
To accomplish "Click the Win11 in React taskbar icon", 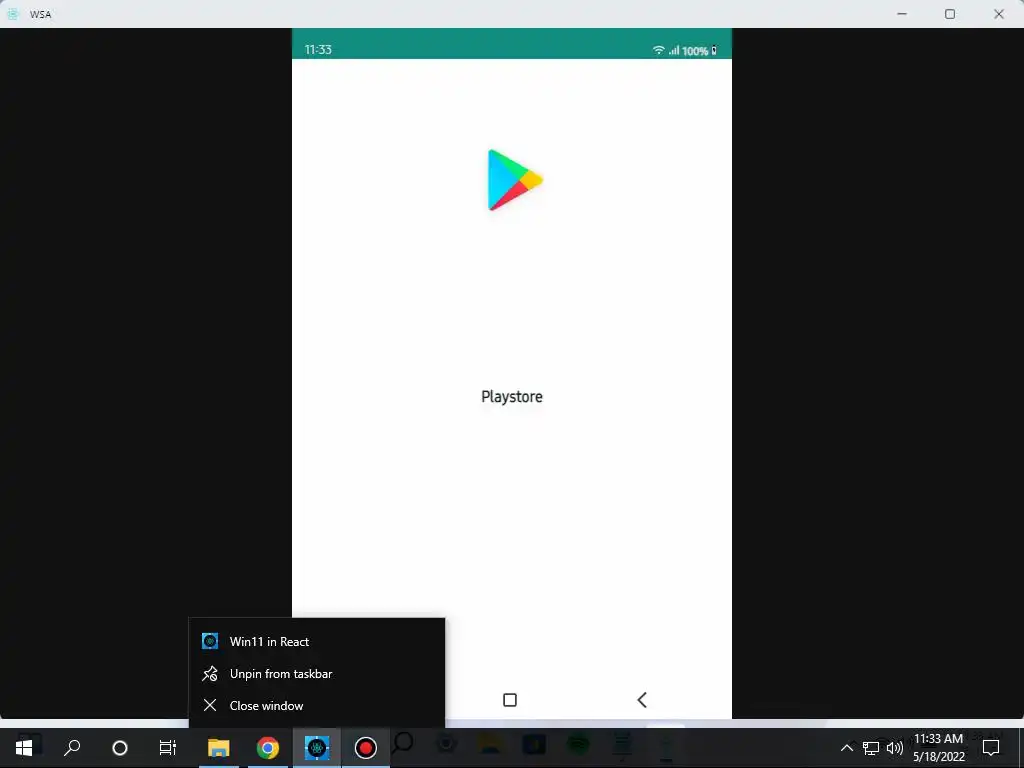I will pos(317,748).
